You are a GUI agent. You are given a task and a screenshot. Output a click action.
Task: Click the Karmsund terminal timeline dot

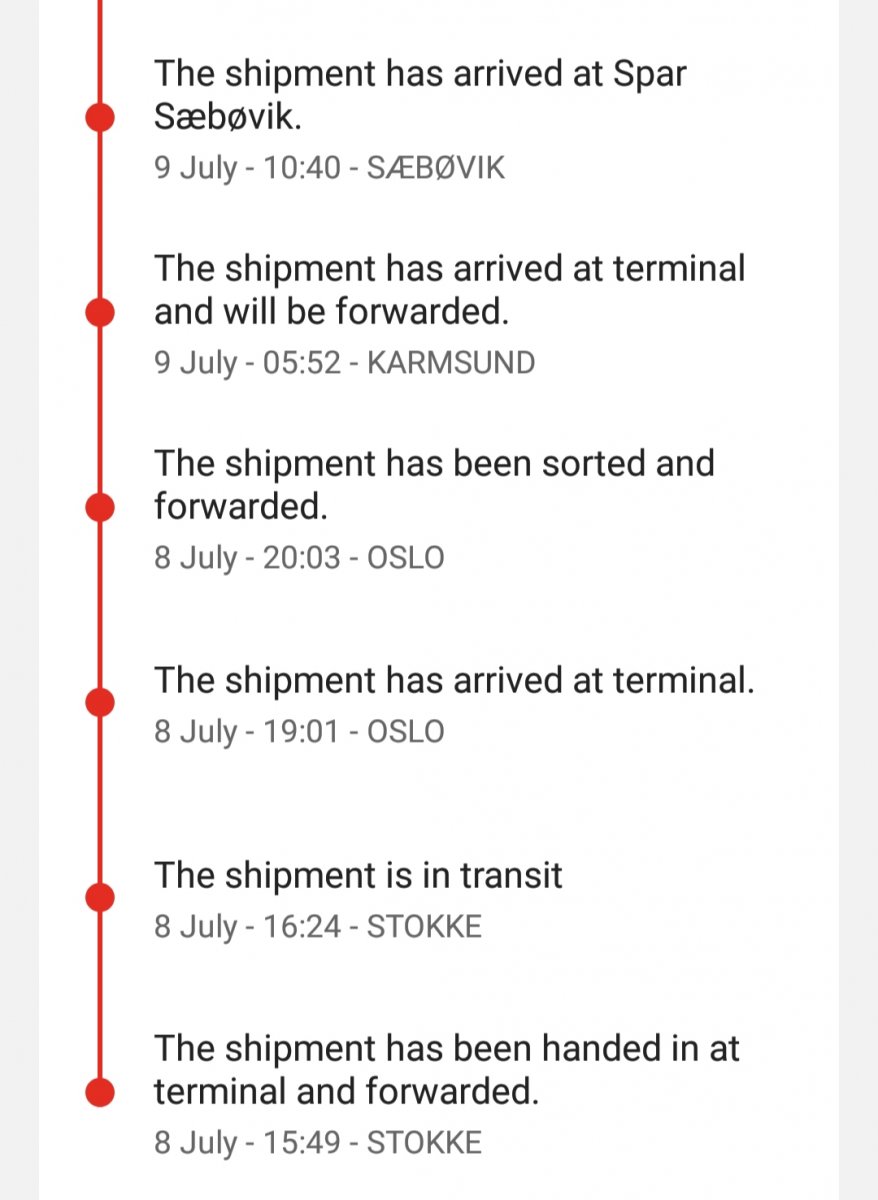point(100,313)
